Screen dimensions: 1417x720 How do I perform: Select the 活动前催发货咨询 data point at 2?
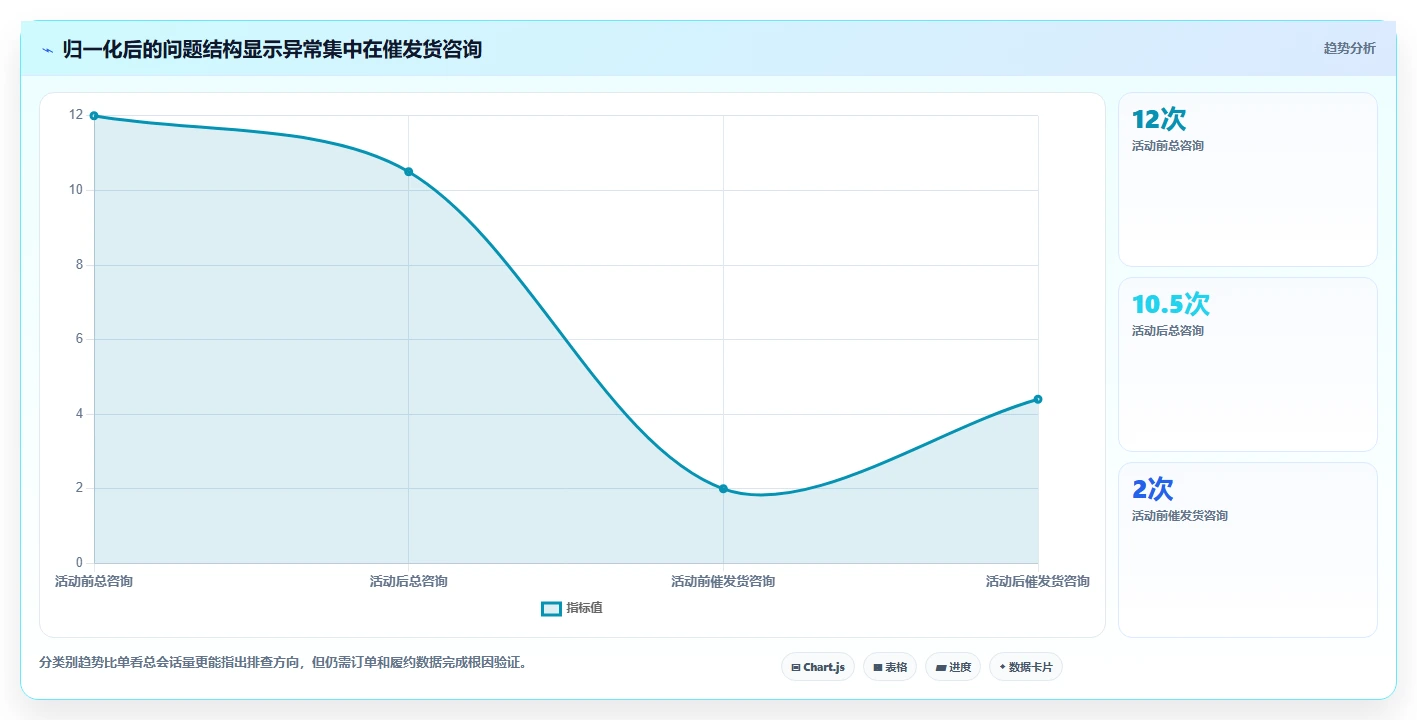click(x=723, y=489)
